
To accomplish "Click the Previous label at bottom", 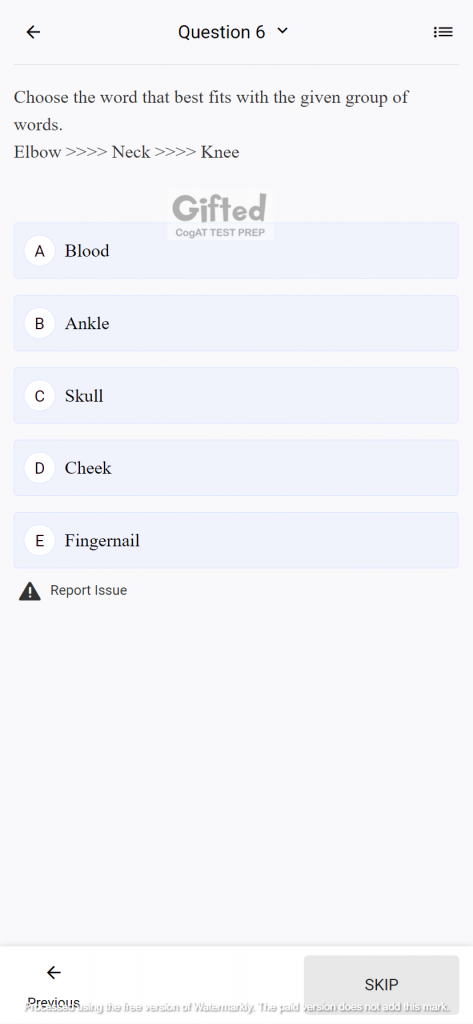I will point(54,1002).
